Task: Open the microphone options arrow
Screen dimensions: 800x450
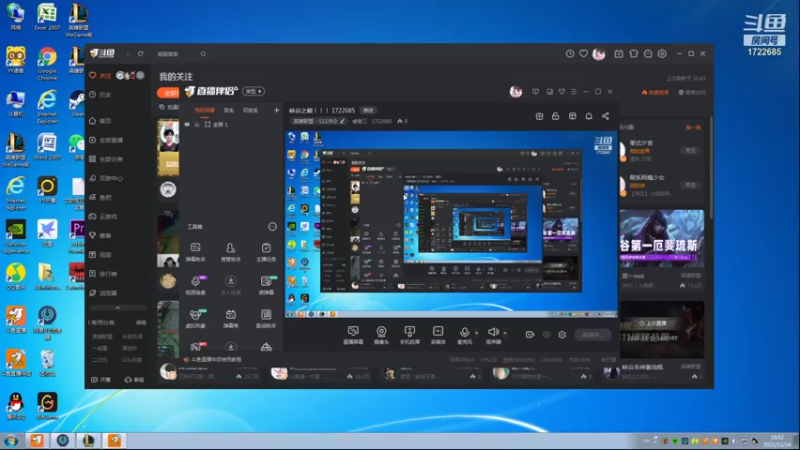Action: [477, 333]
